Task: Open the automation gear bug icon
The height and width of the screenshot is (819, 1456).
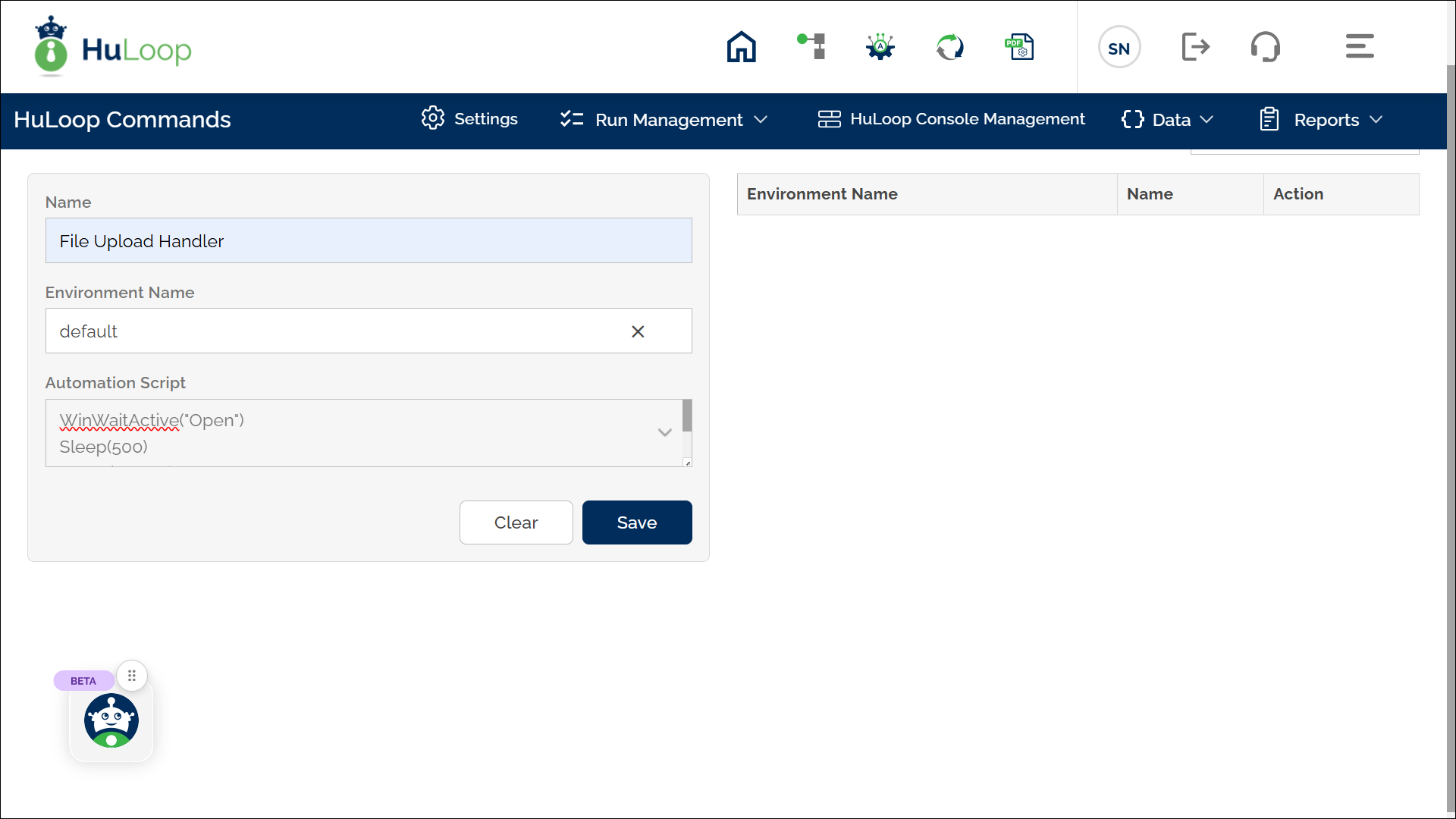Action: (x=880, y=47)
